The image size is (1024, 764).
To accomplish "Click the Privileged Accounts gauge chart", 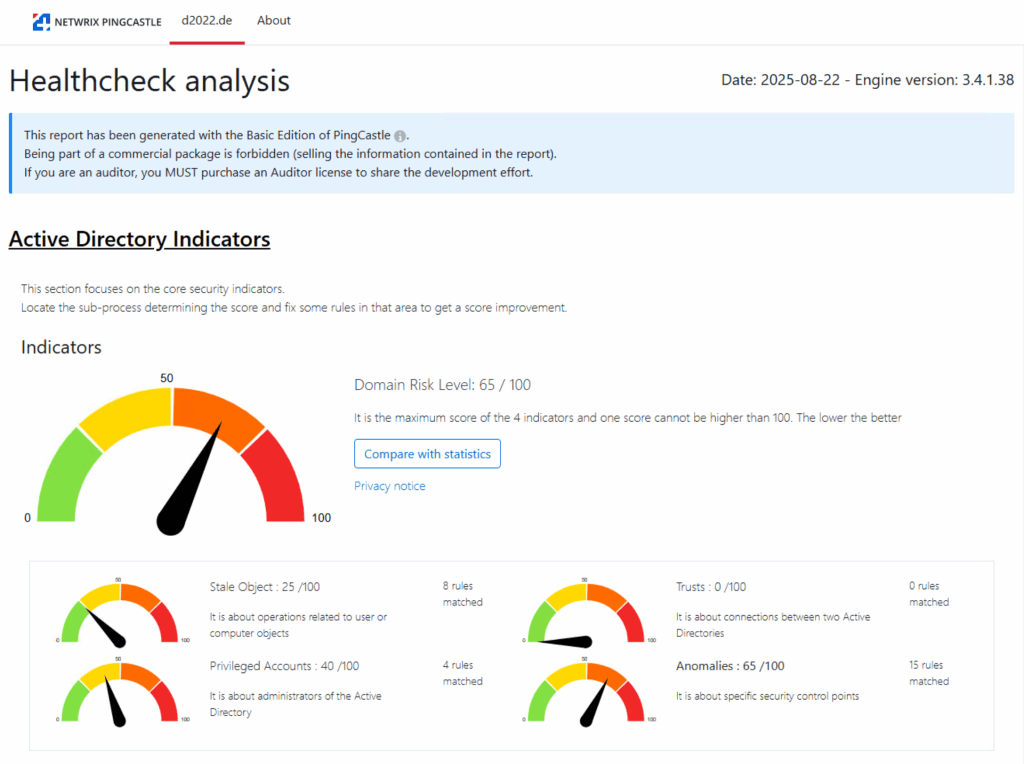I will (x=120, y=691).
